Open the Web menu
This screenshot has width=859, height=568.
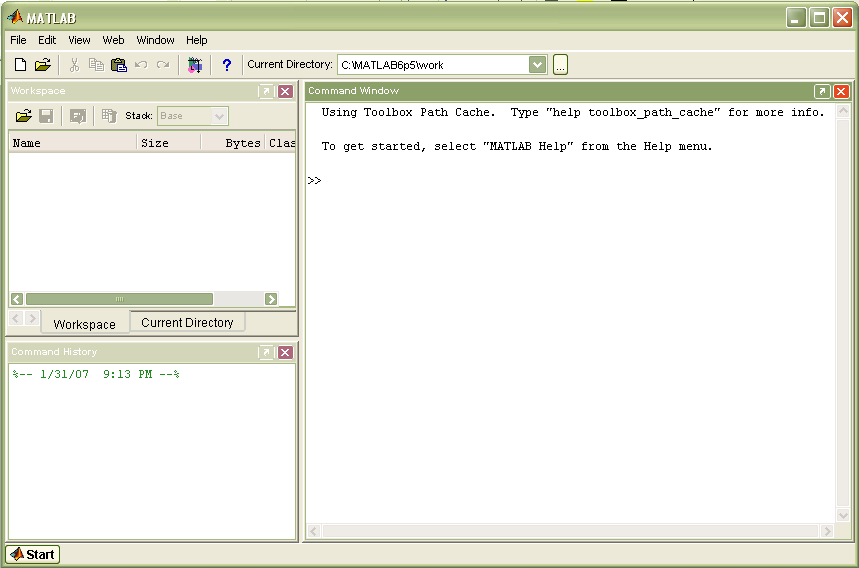pyautogui.click(x=113, y=40)
